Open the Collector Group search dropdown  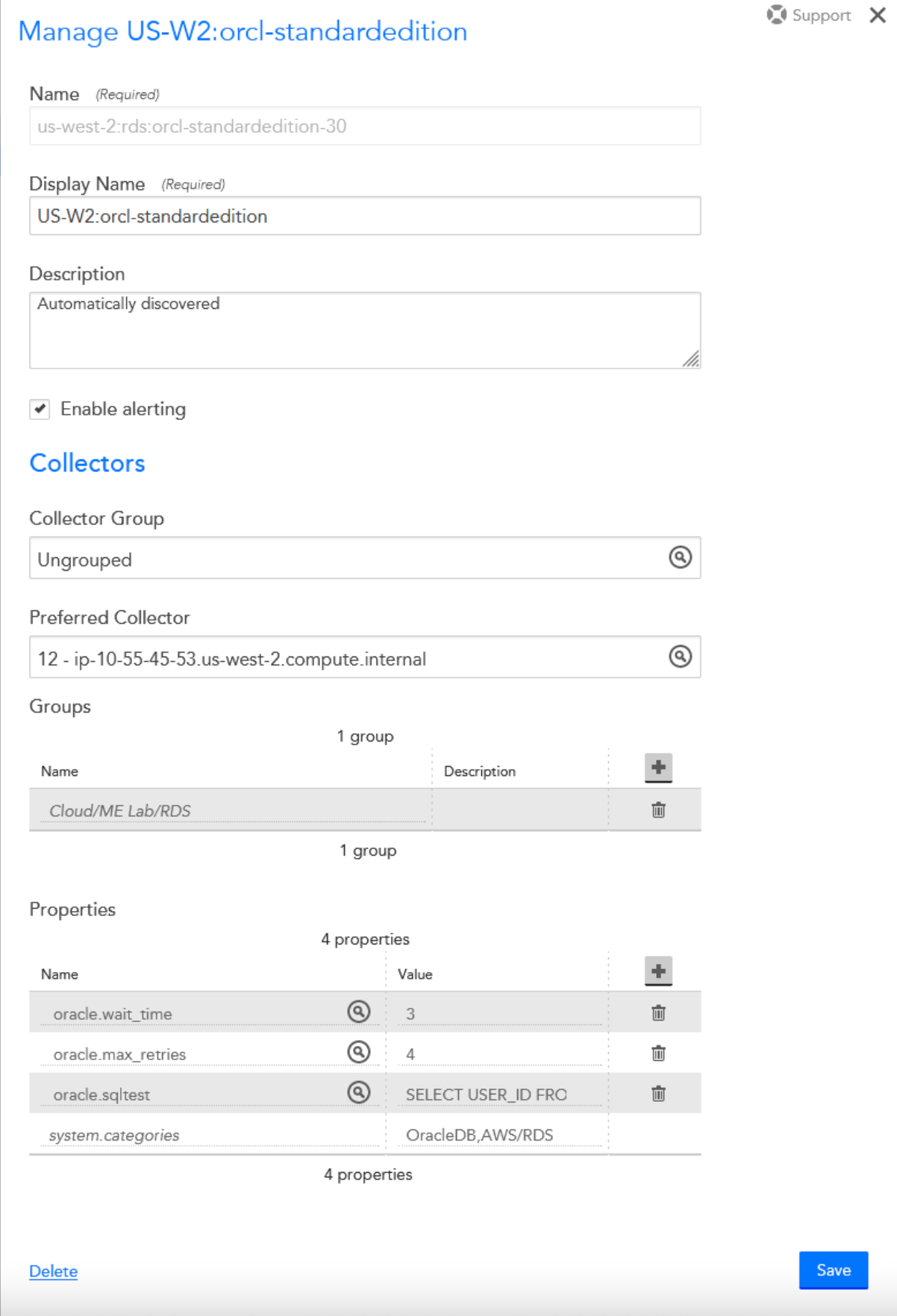[x=679, y=557]
